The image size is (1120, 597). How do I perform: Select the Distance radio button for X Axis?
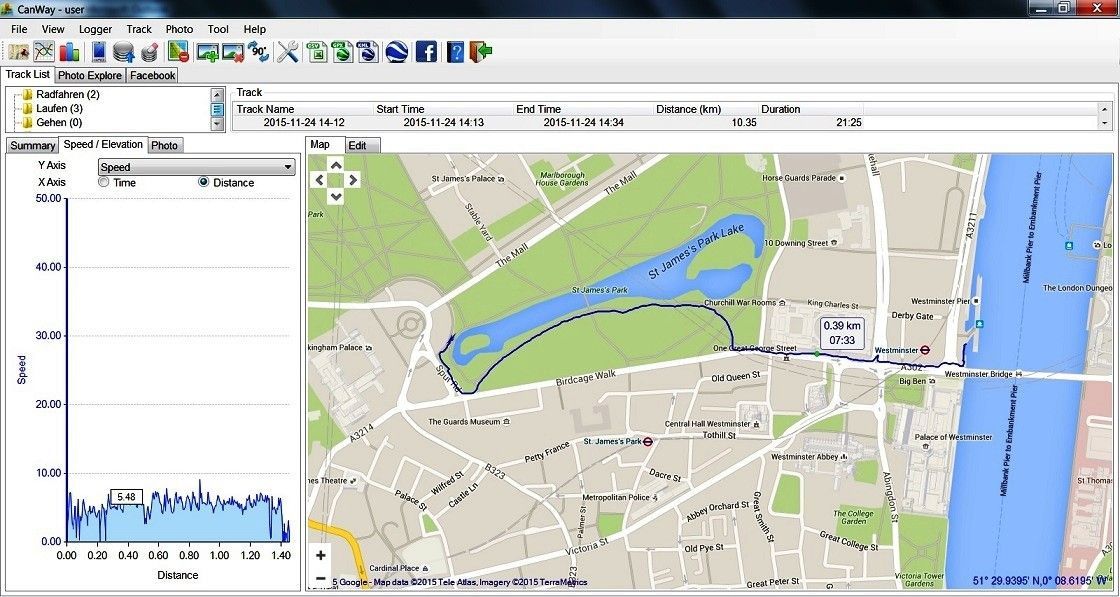click(x=204, y=183)
